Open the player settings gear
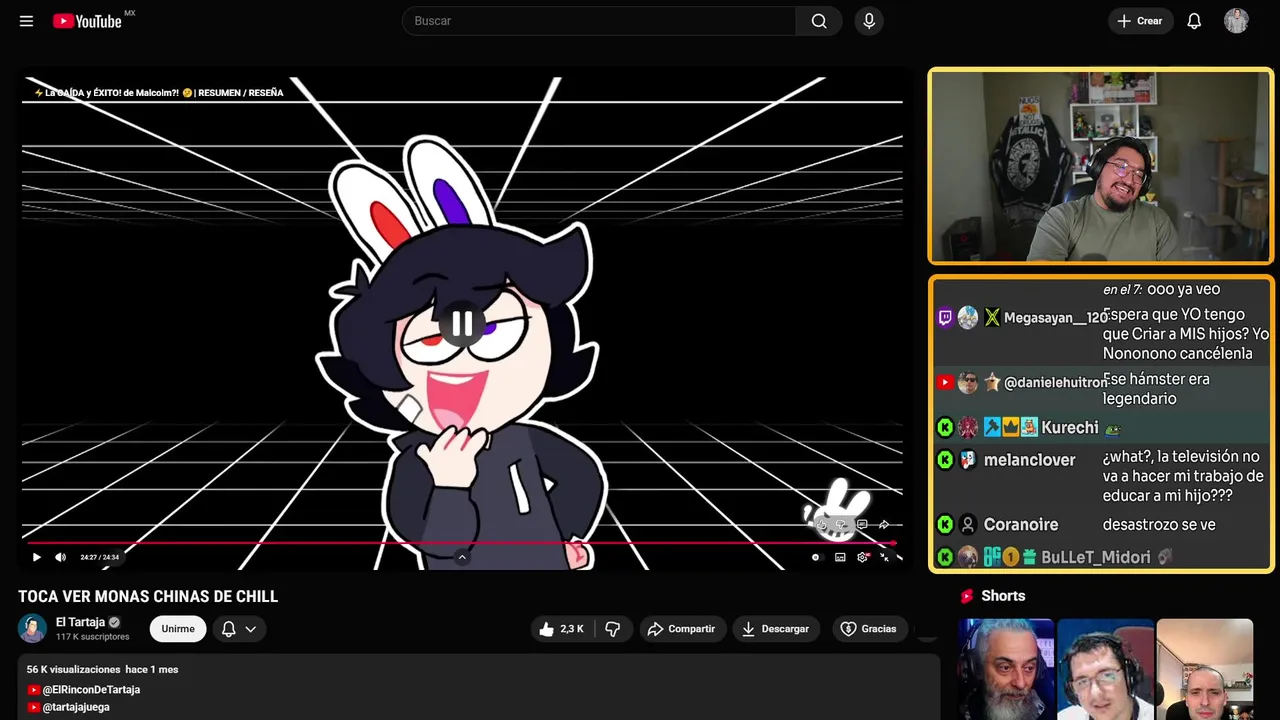Screen dimensions: 1280x720 [x=862, y=557]
